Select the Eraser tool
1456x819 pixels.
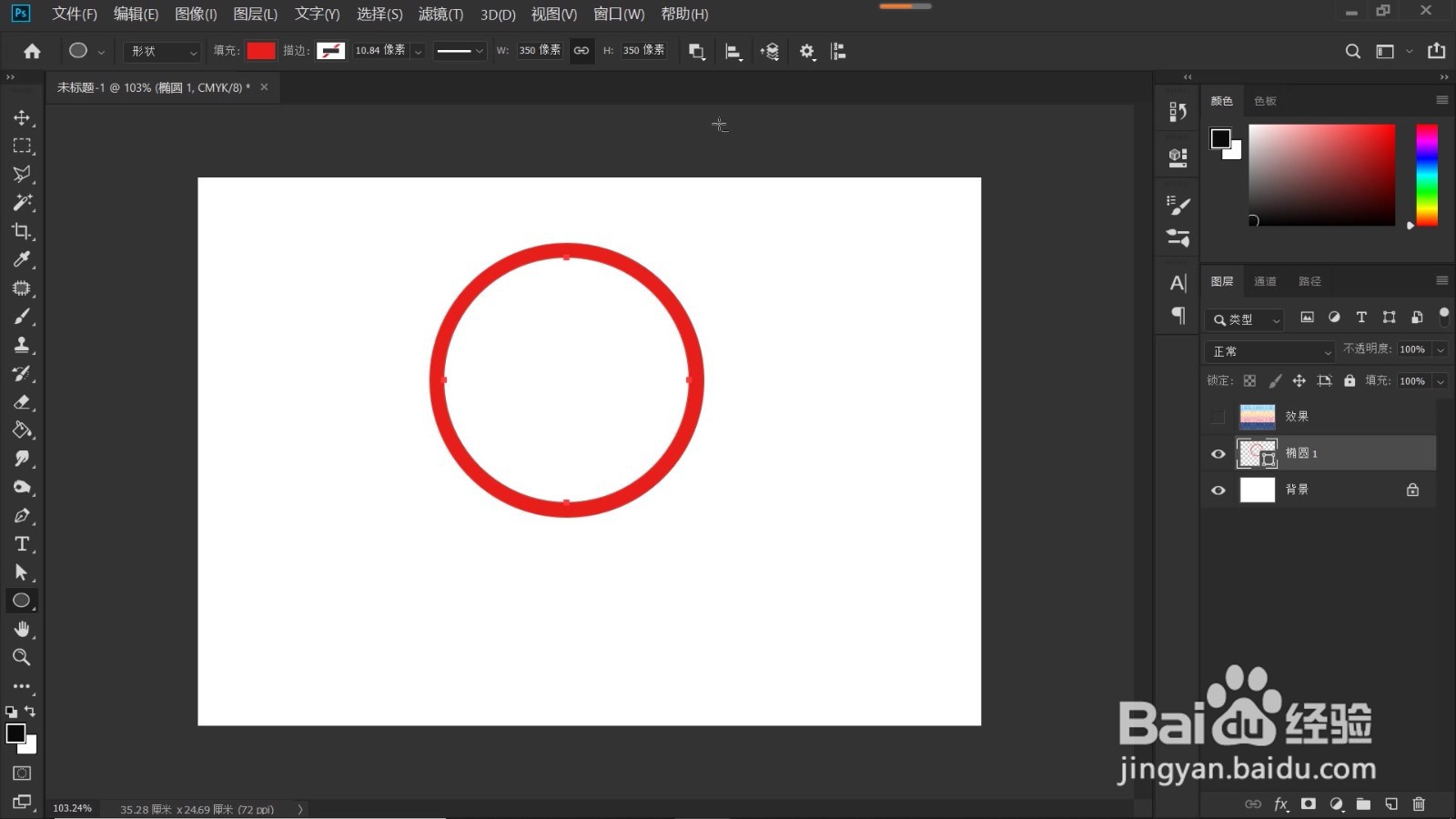click(x=22, y=401)
